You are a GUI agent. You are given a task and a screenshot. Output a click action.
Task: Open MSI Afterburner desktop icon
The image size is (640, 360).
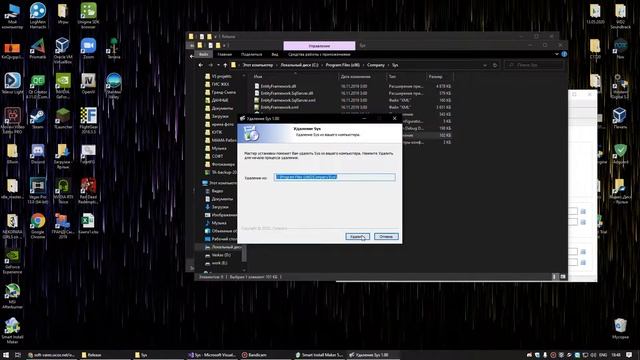coord(12,296)
